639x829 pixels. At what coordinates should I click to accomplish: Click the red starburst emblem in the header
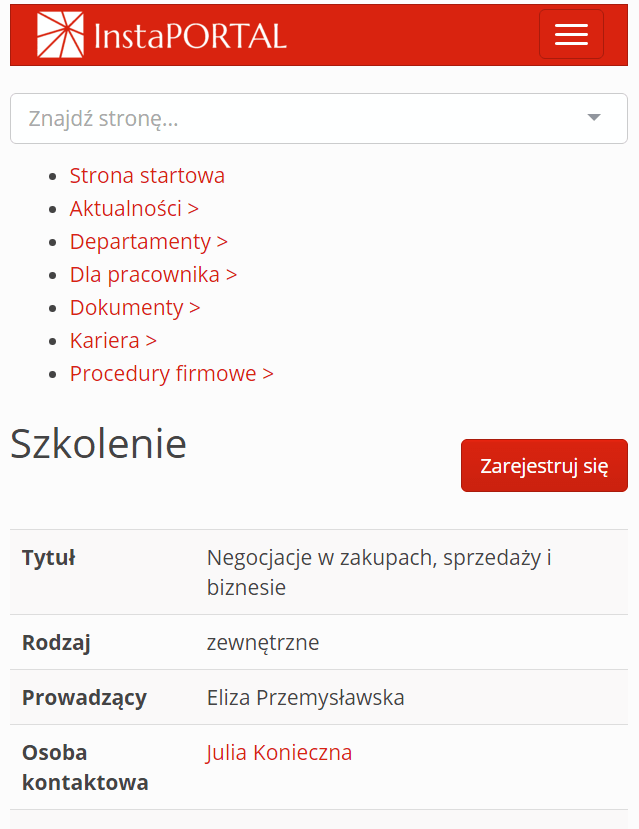tap(60, 33)
